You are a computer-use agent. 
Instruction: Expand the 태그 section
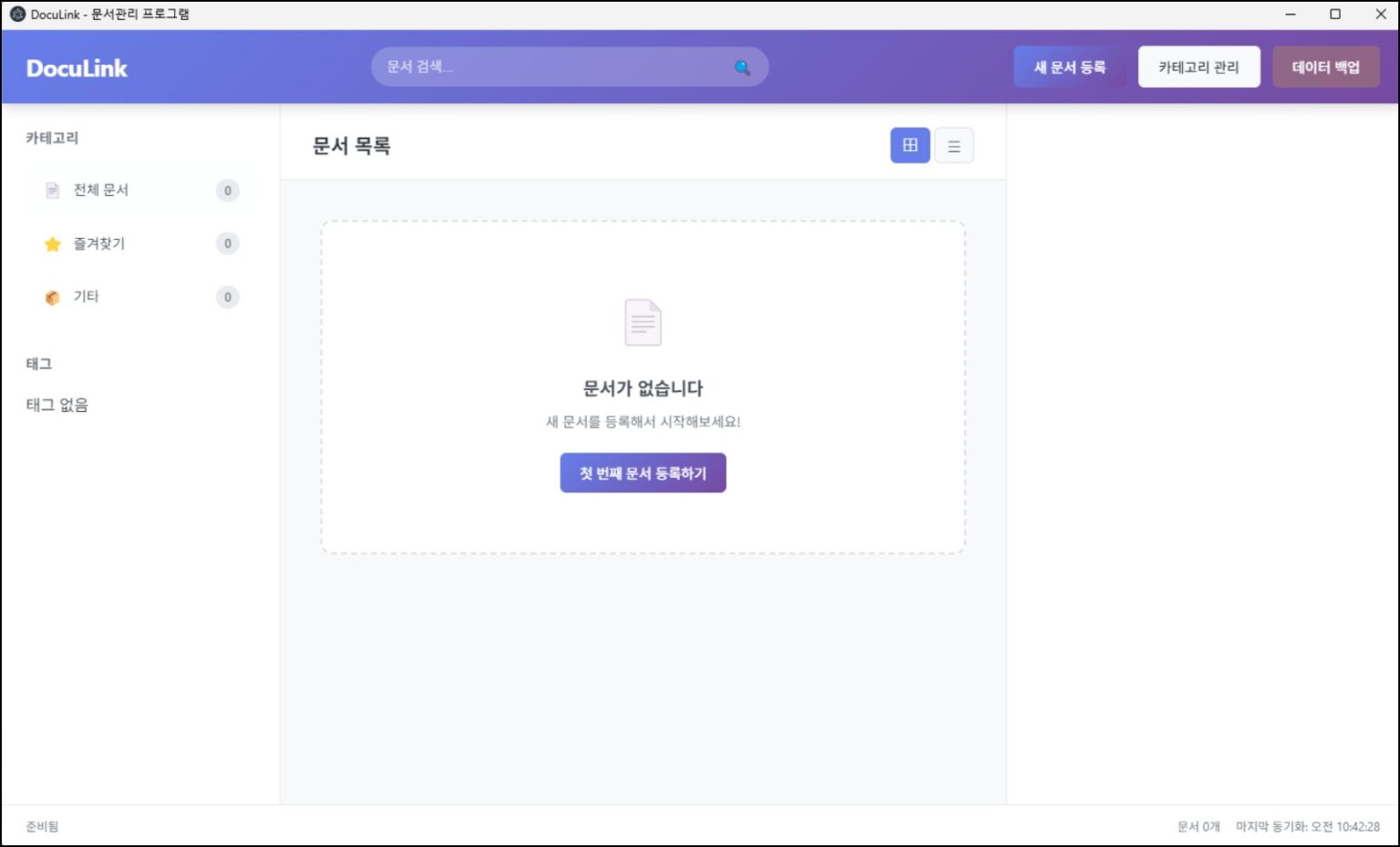[x=37, y=363]
